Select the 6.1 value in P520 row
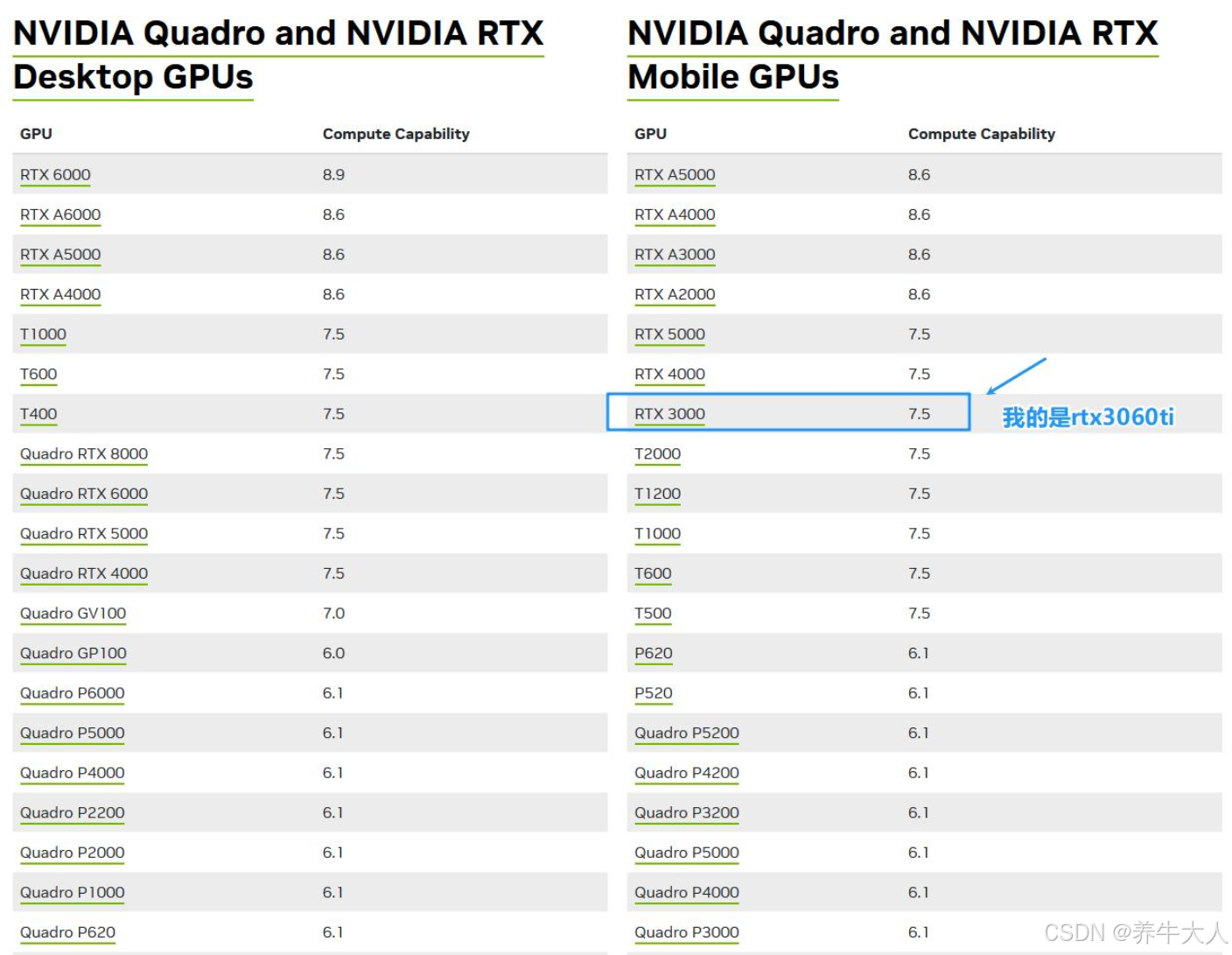This screenshot has width=1232, height=955. [x=918, y=692]
